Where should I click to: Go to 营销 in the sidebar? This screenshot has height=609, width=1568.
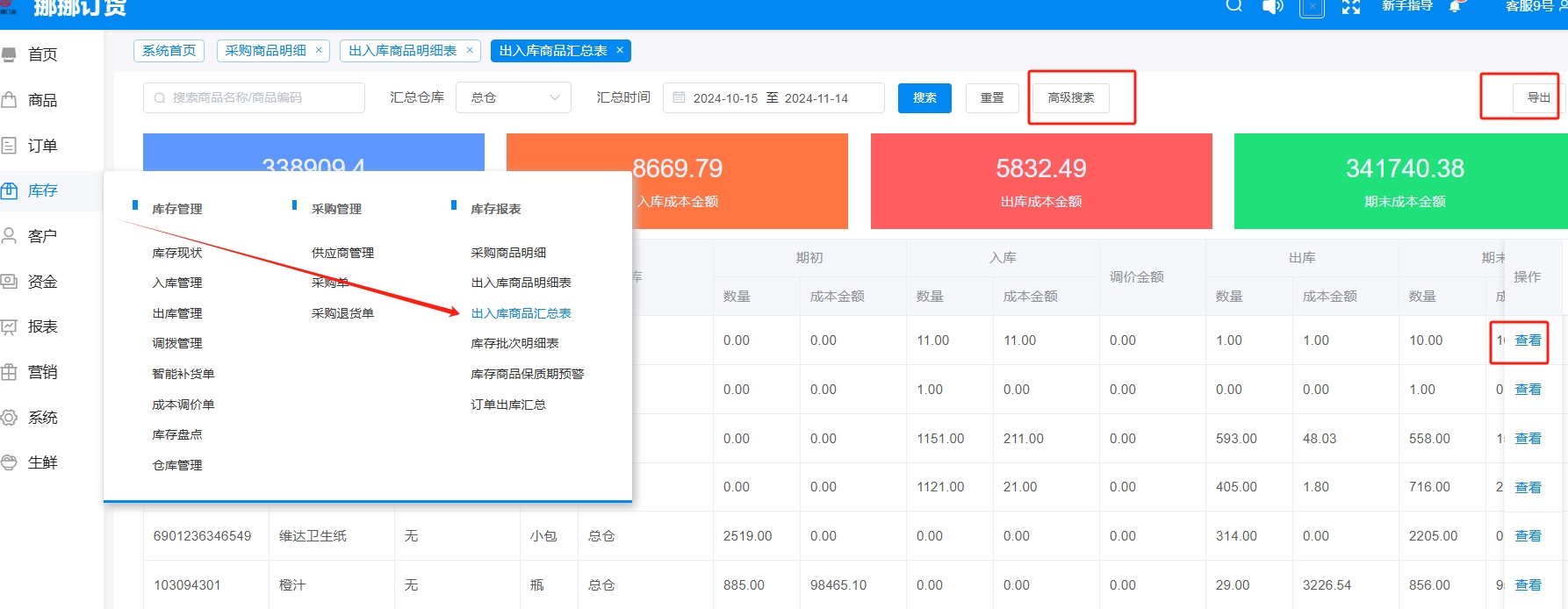[41, 372]
